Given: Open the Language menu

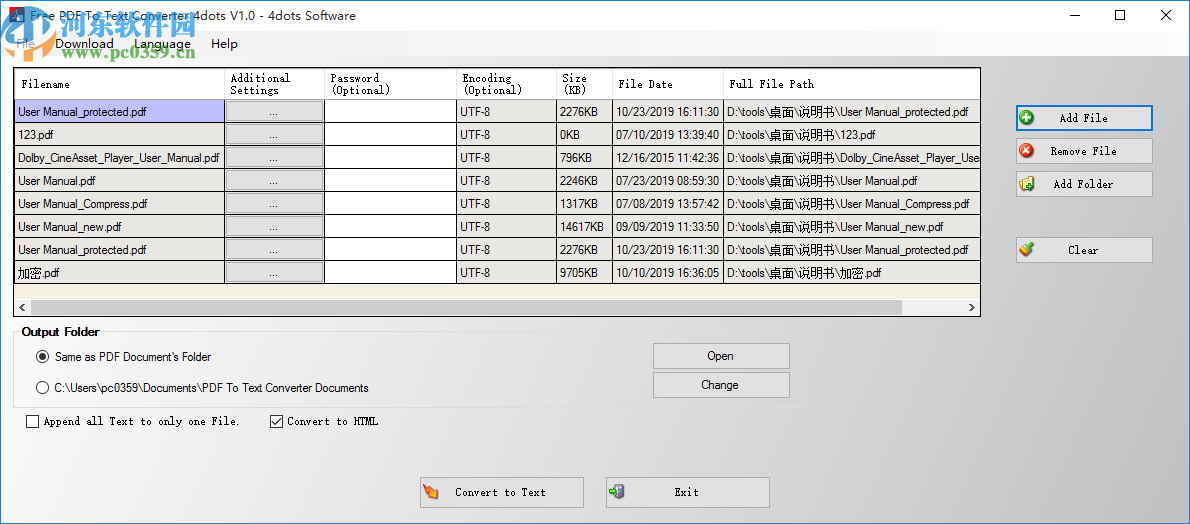Looking at the screenshot, I should (162, 43).
